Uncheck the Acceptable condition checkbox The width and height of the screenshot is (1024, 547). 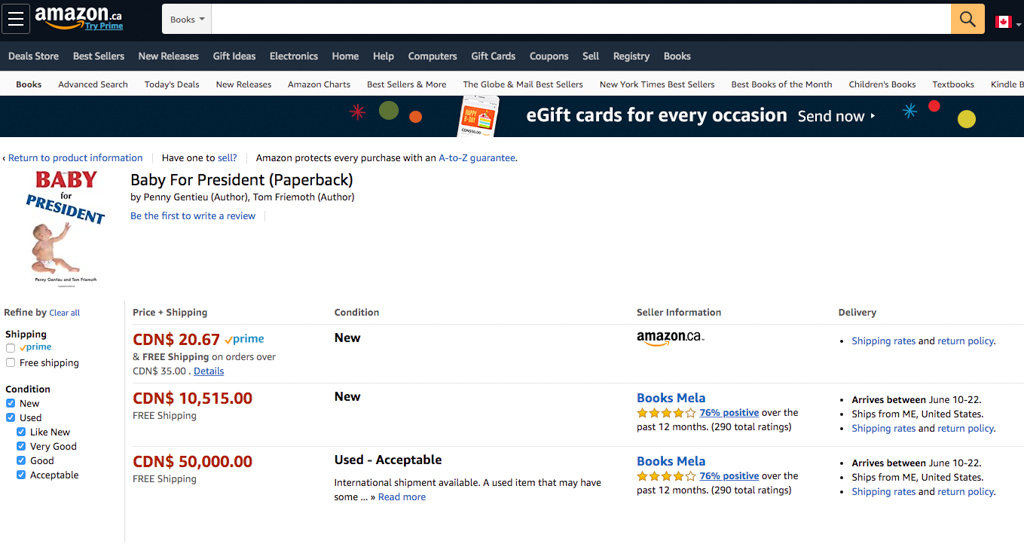tap(21, 475)
